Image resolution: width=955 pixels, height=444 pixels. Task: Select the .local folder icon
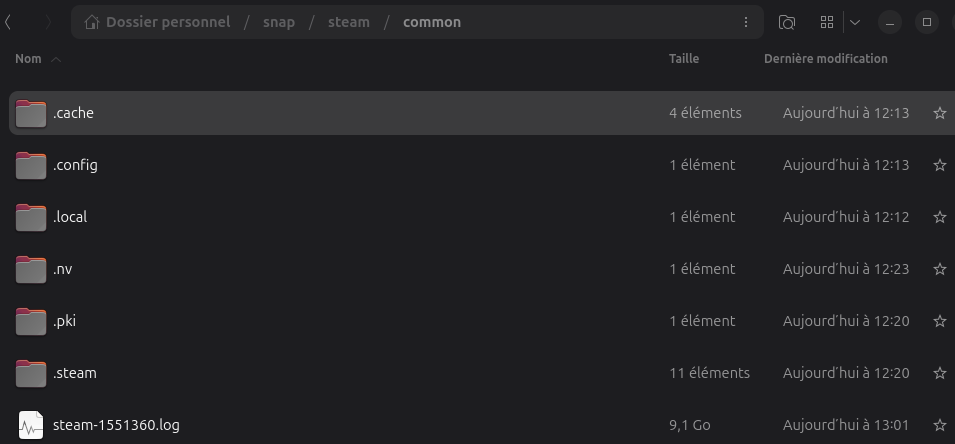[32, 217]
